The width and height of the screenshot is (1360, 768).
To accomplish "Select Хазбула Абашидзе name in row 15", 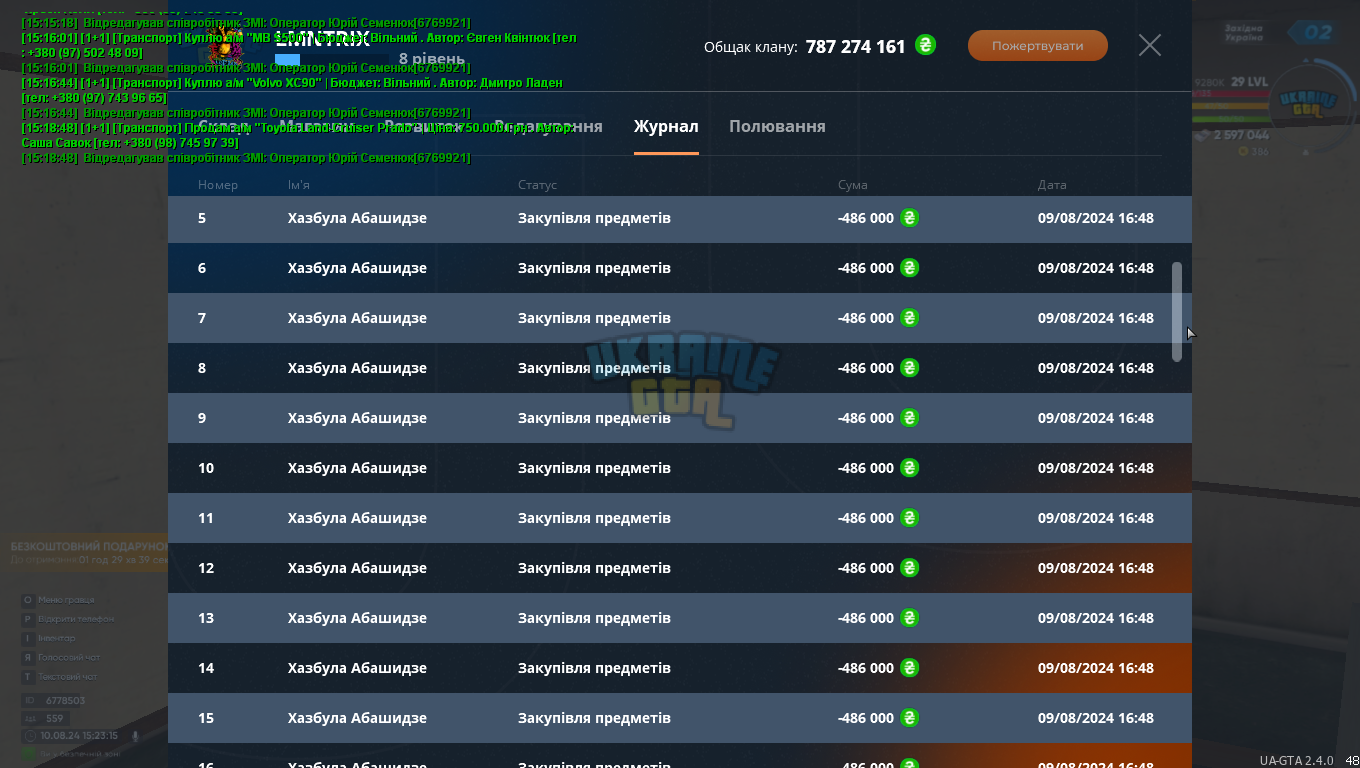I will coord(357,718).
